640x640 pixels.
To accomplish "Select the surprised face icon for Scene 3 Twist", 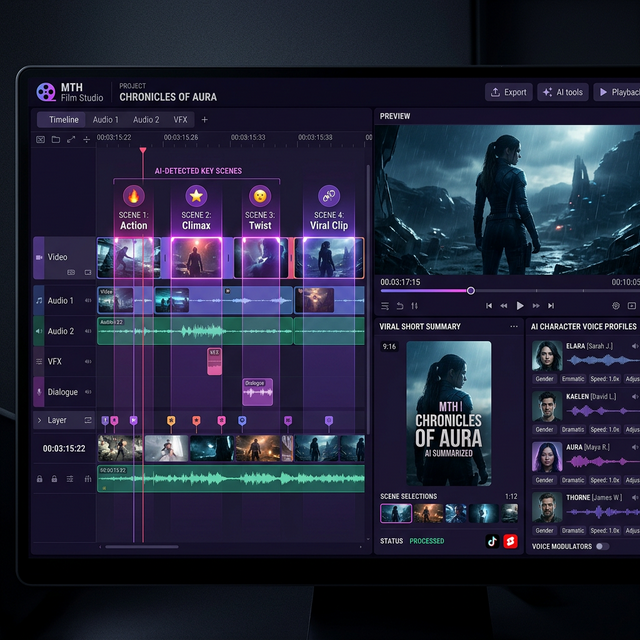I will pyautogui.click(x=260, y=196).
